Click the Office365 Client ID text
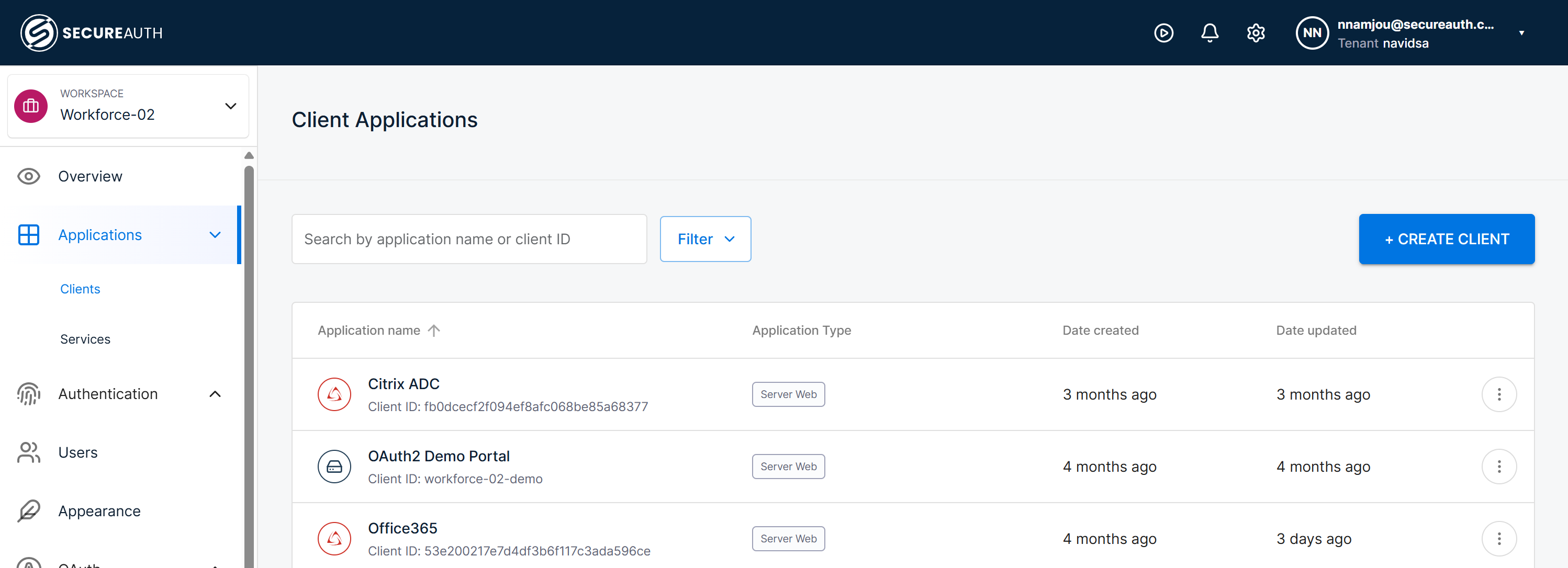The height and width of the screenshot is (568, 1568). (509, 551)
